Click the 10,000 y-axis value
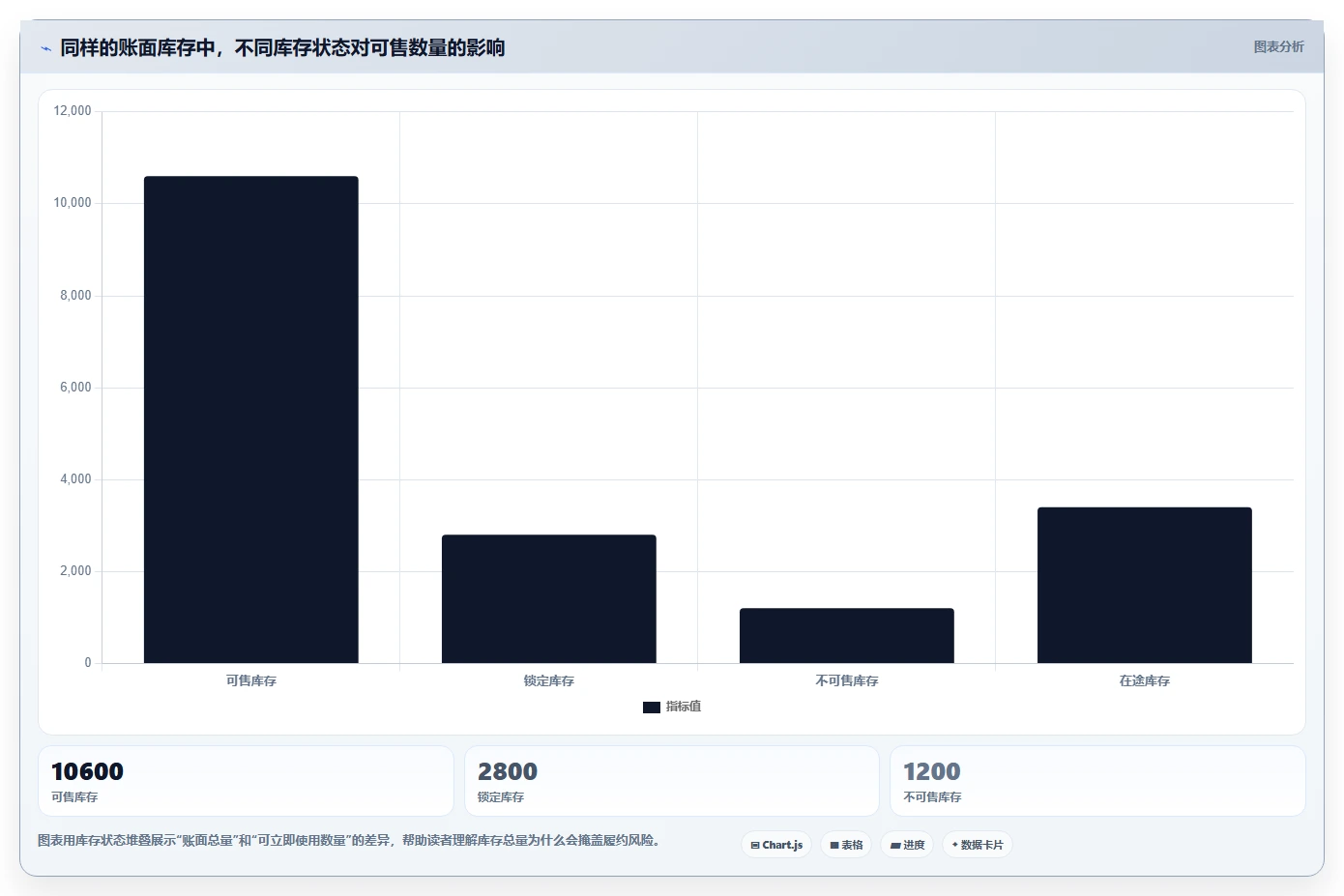The image size is (1344, 896). [73, 203]
